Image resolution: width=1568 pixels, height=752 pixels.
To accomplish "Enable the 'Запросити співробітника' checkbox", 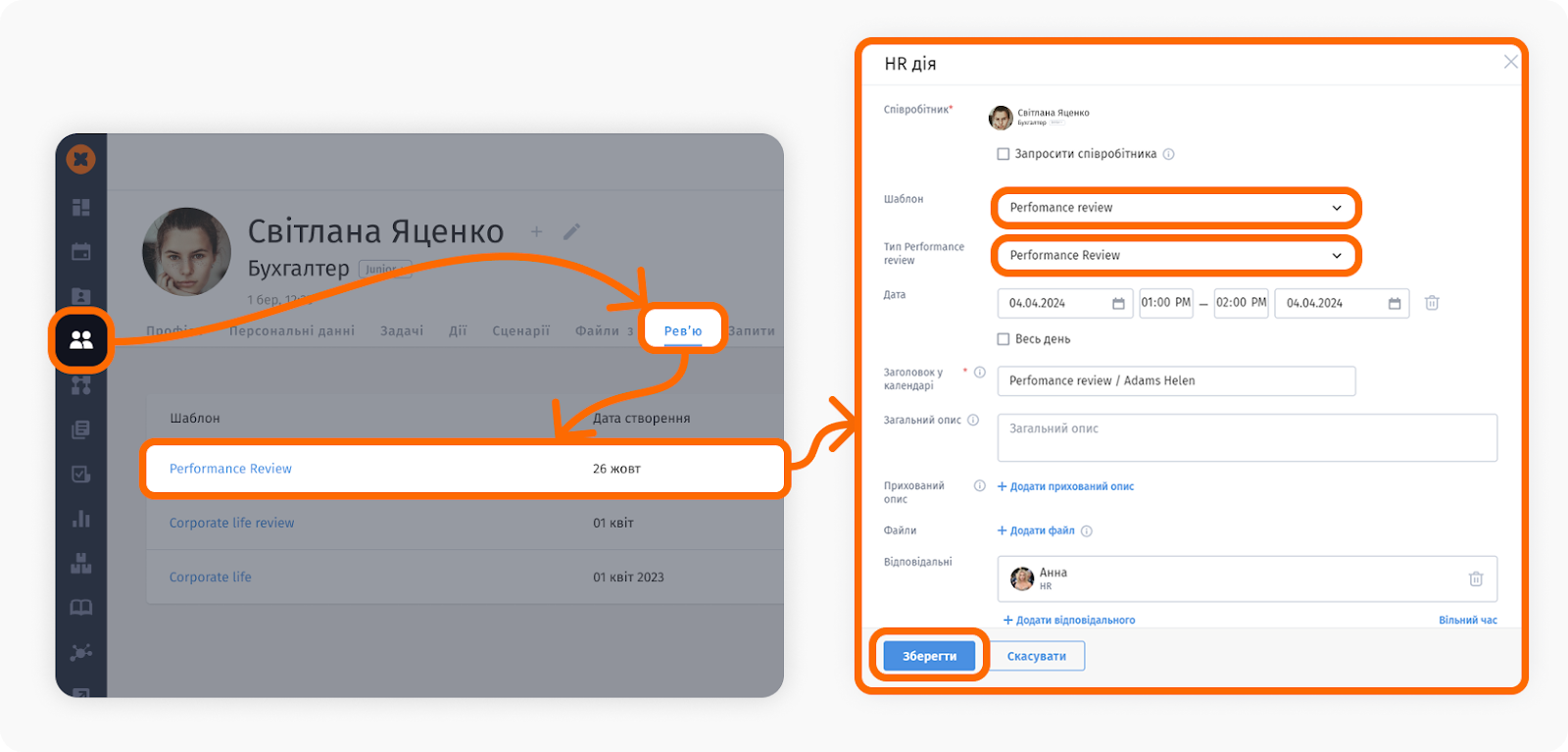I will (x=1003, y=154).
